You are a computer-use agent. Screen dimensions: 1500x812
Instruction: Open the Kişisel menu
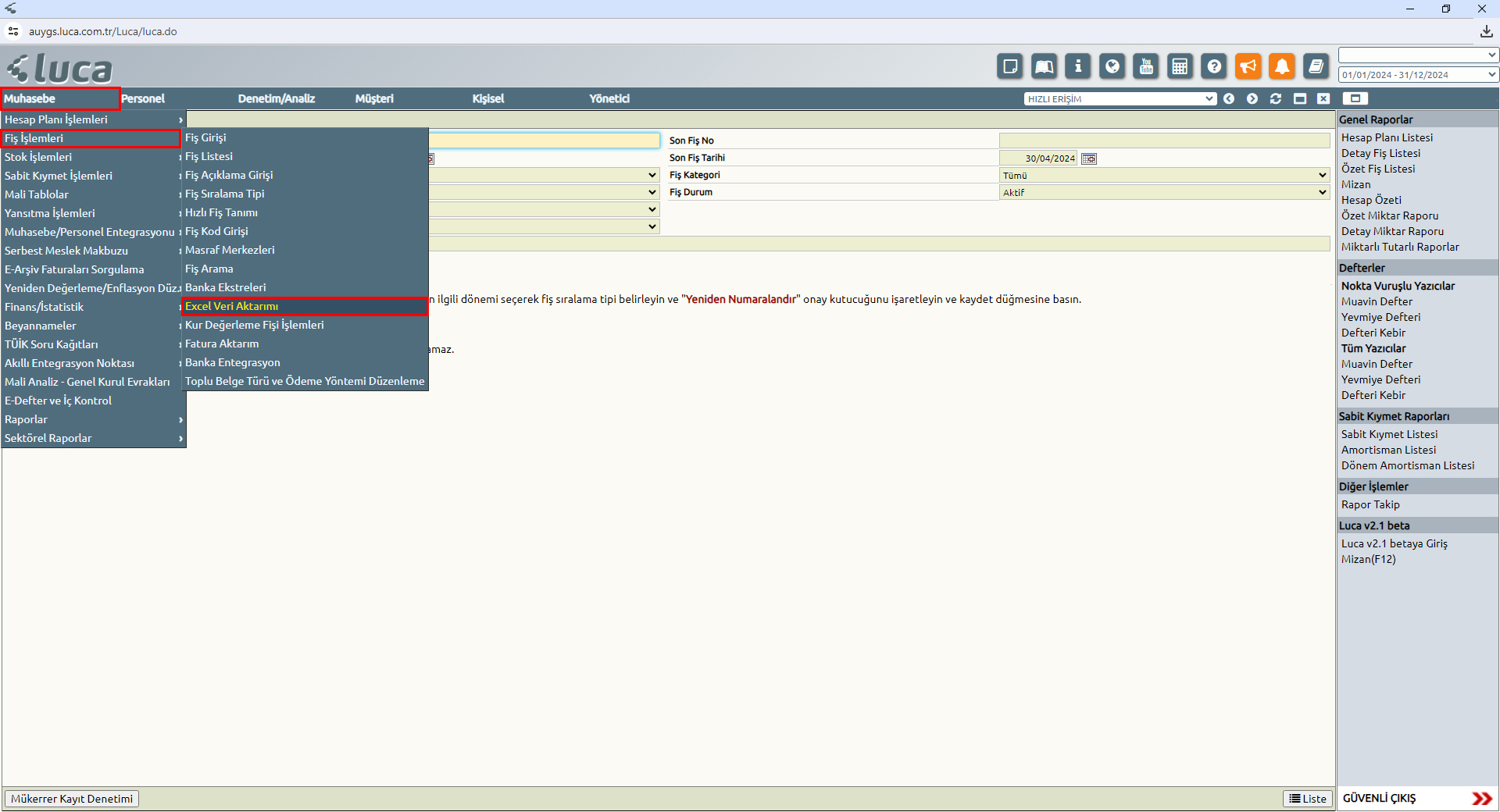(x=488, y=98)
